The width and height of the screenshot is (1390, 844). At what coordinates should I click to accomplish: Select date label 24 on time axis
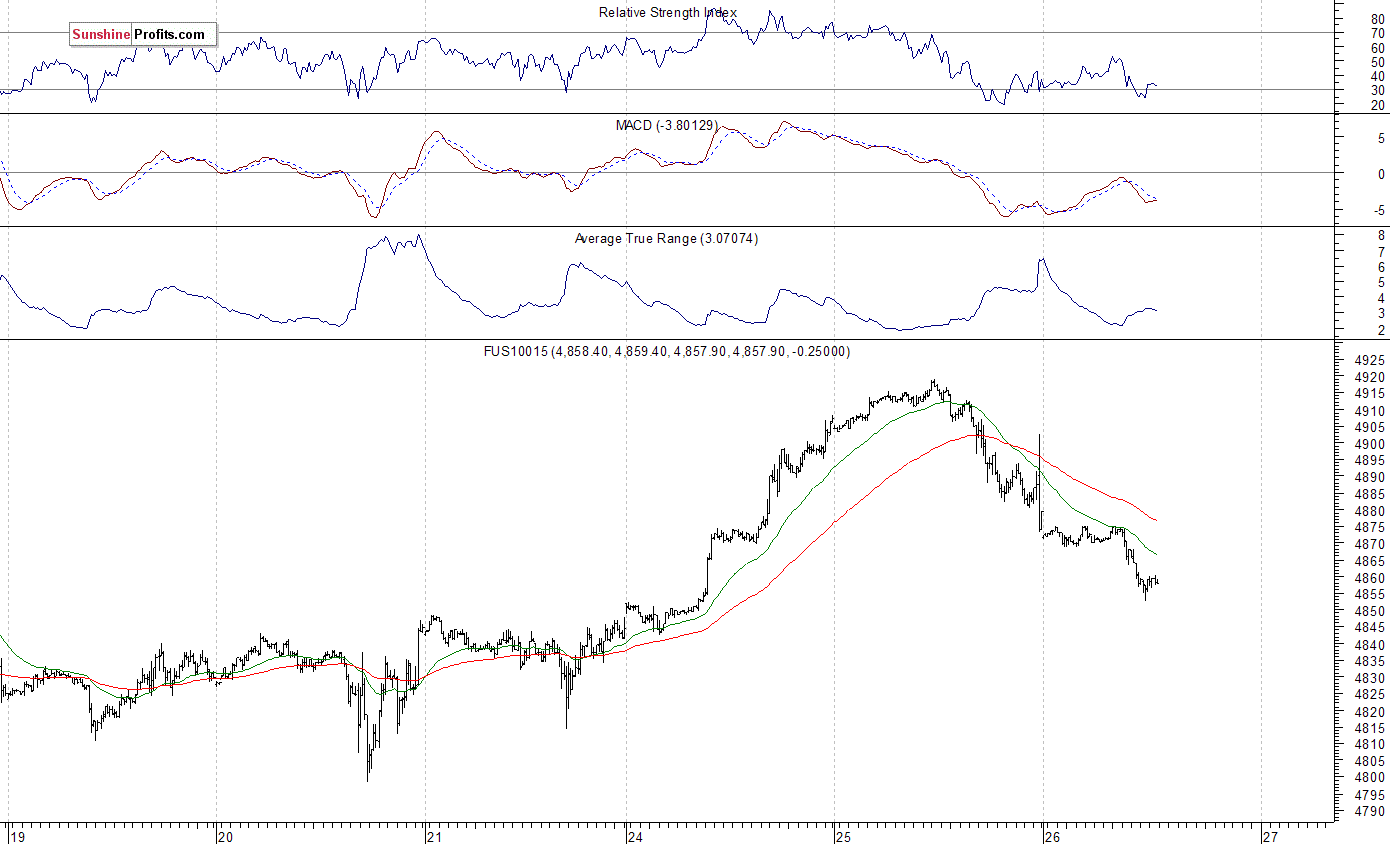click(634, 836)
